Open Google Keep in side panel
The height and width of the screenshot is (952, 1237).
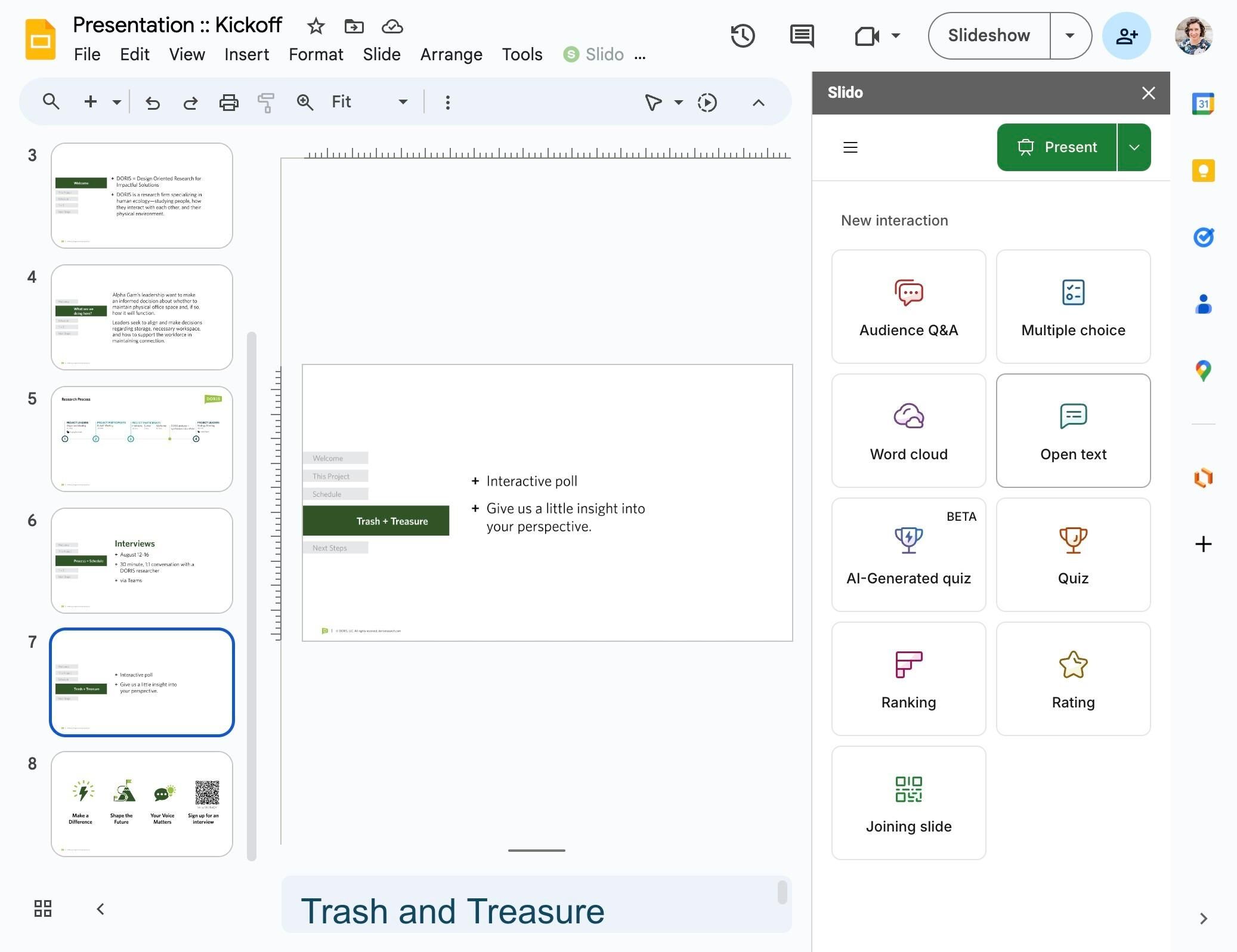(1203, 171)
